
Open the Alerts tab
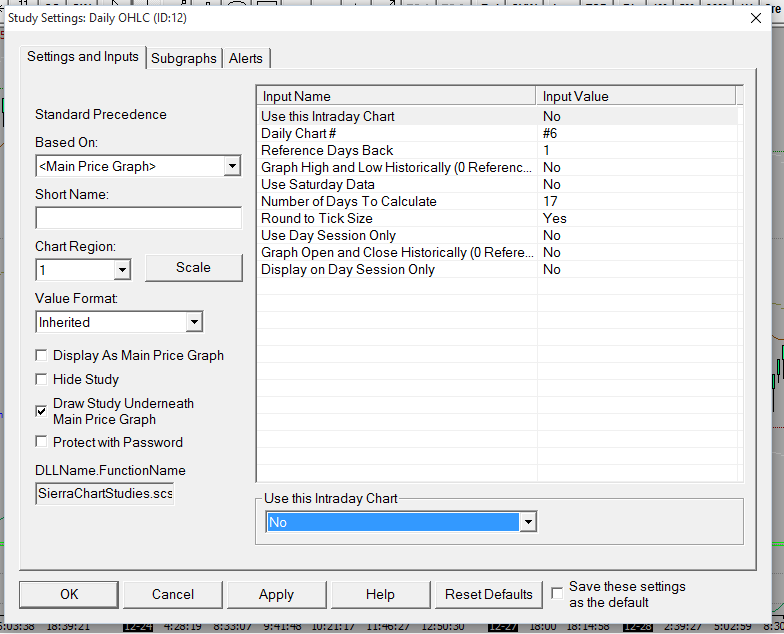[x=246, y=58]
